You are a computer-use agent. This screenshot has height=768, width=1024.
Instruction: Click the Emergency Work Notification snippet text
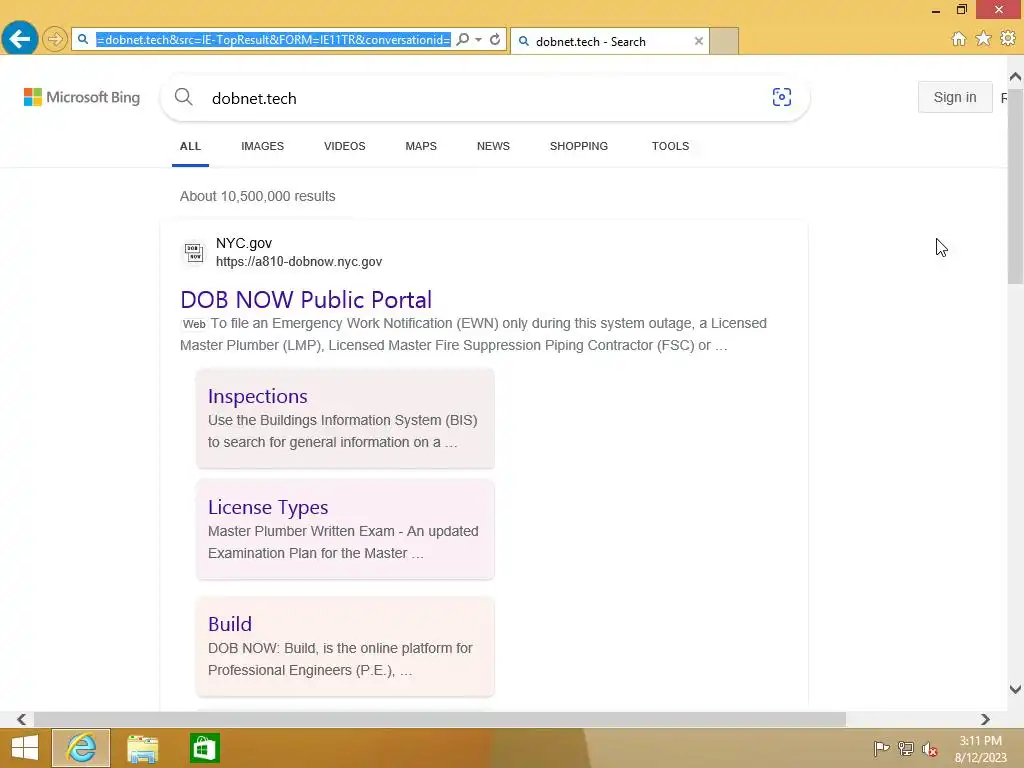click(473, 334)
